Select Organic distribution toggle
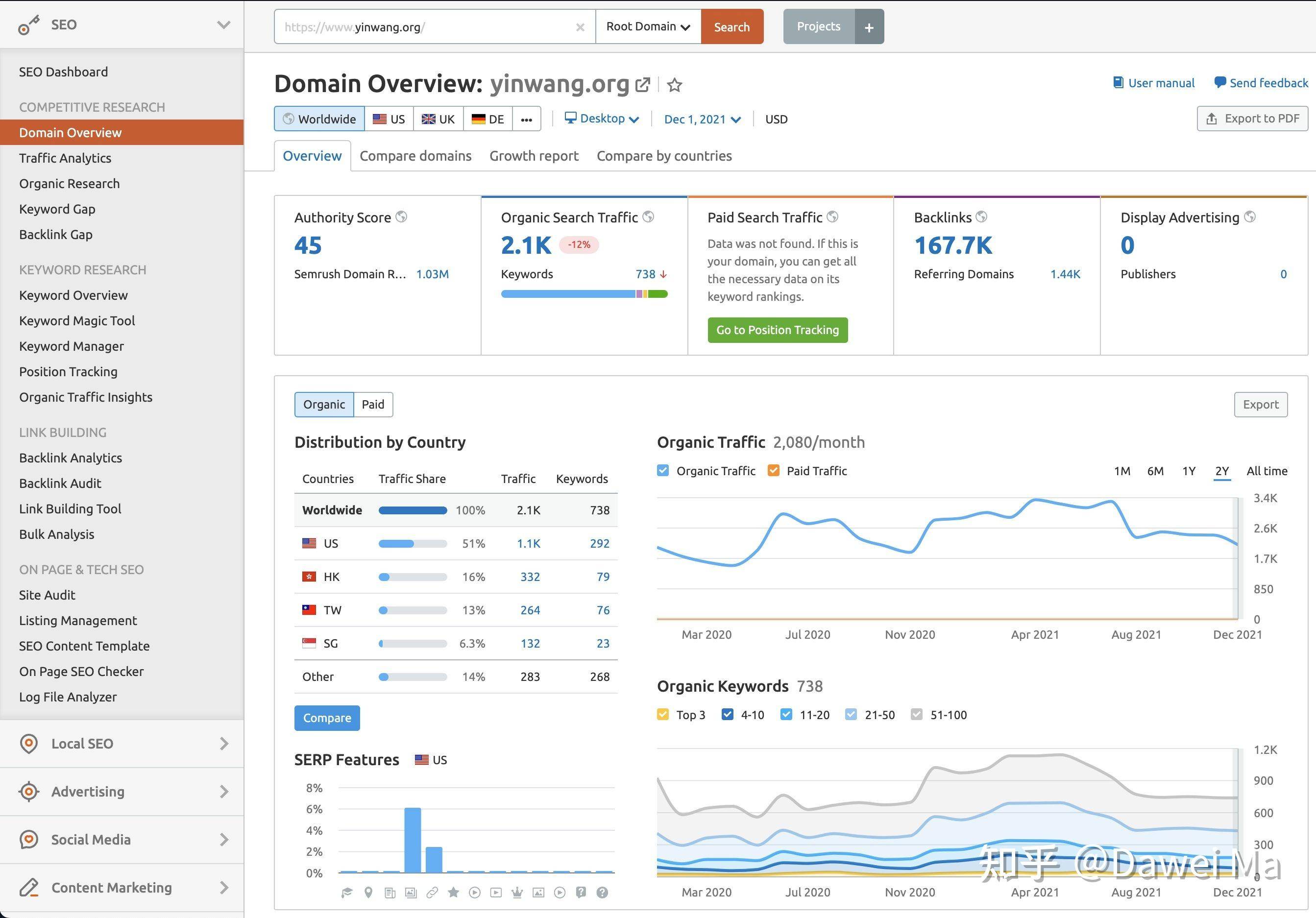1316x918 pixels. tap(324, 405)
